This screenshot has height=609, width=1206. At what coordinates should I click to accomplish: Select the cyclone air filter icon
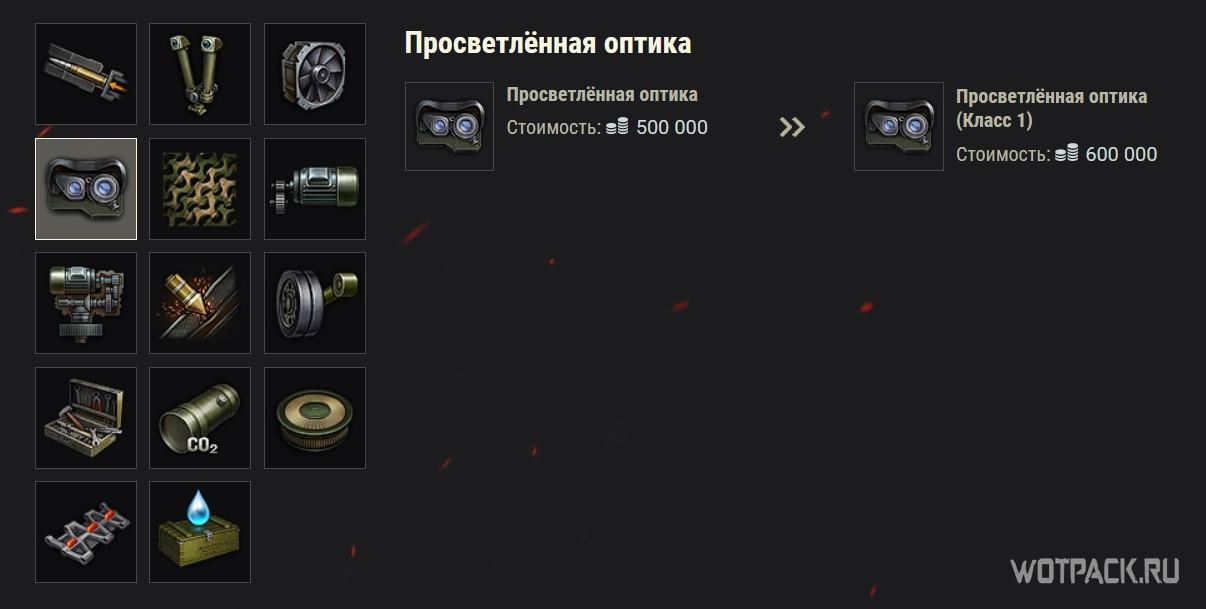point(315,418)
